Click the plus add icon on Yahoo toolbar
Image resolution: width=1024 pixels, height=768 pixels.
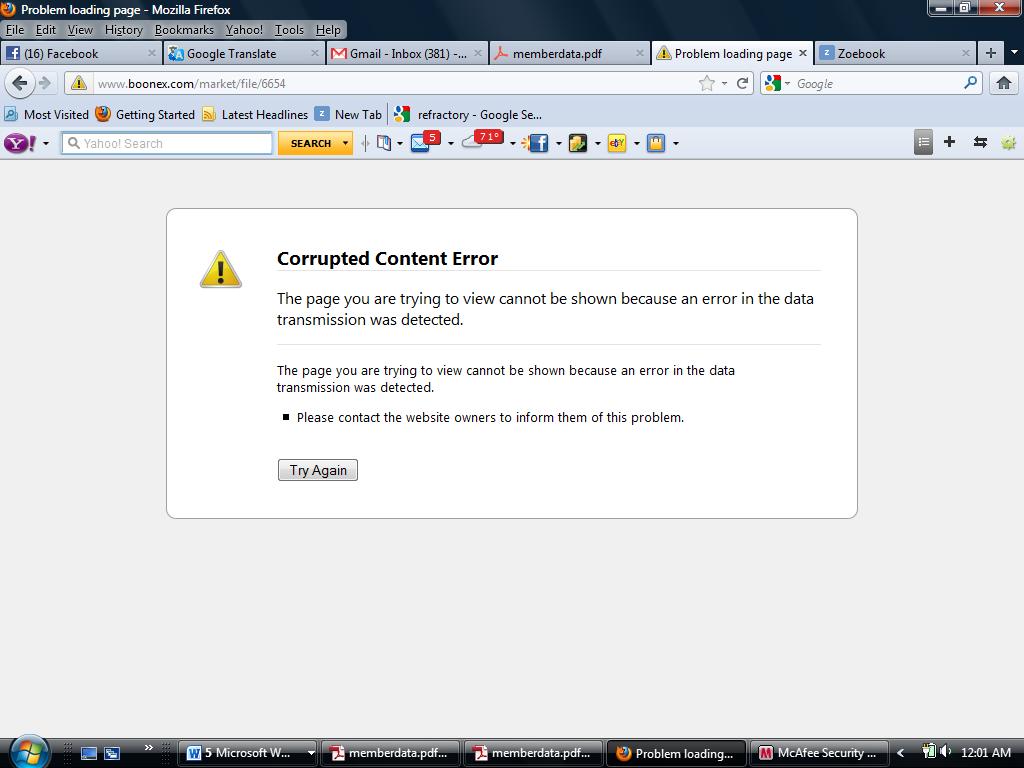(950, 142)
